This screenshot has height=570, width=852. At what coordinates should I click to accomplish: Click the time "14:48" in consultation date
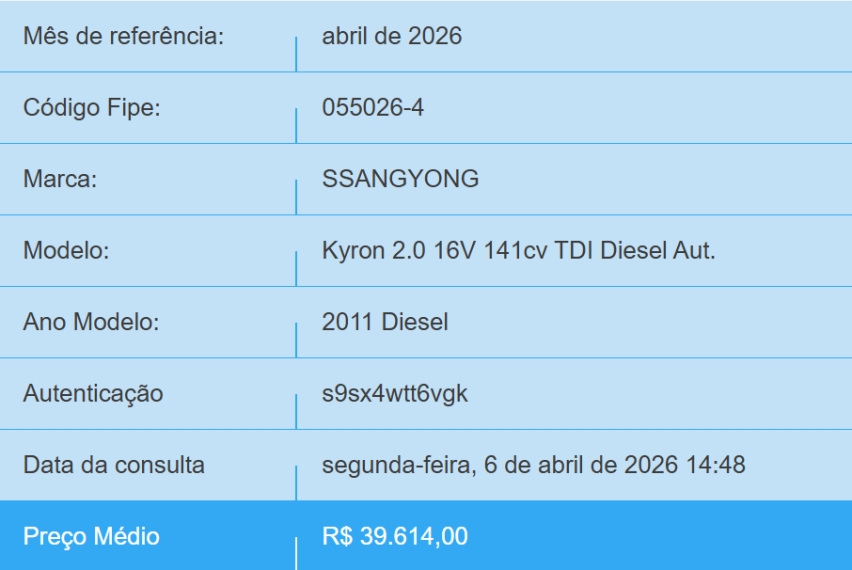[717, 466]
